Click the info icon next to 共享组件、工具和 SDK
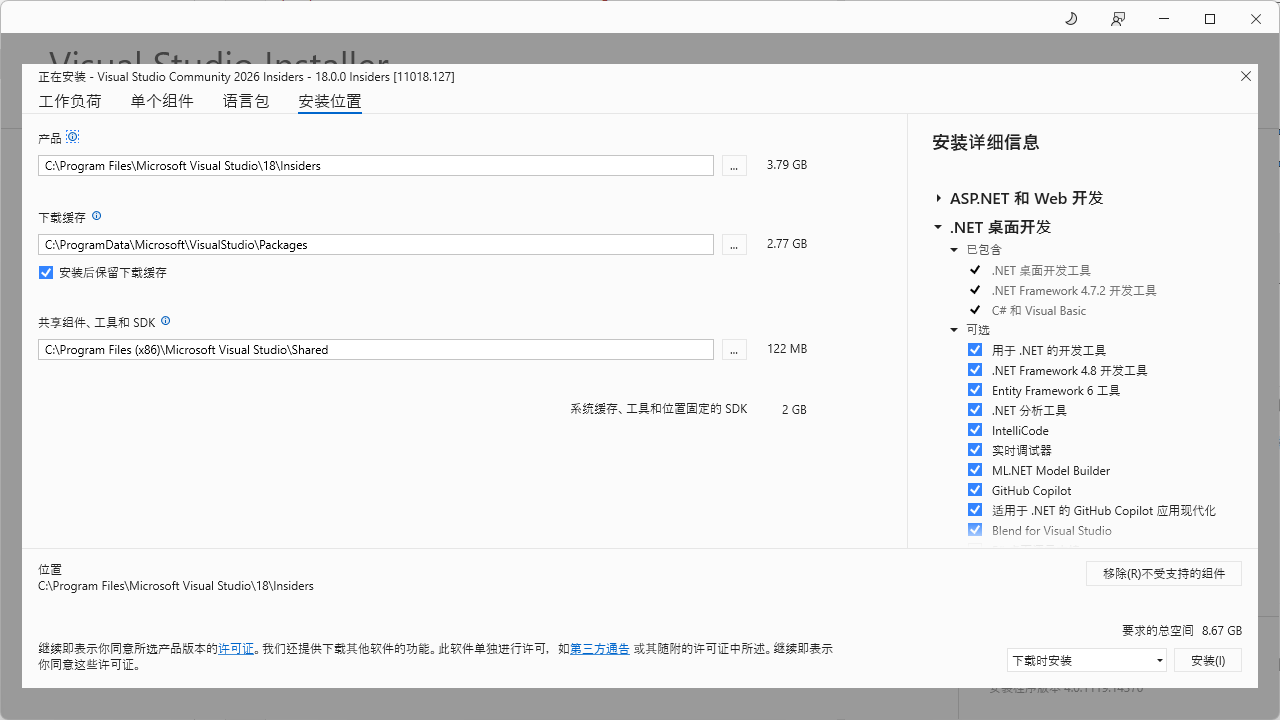The image size is (1280, 720). [x=166, y=321]
